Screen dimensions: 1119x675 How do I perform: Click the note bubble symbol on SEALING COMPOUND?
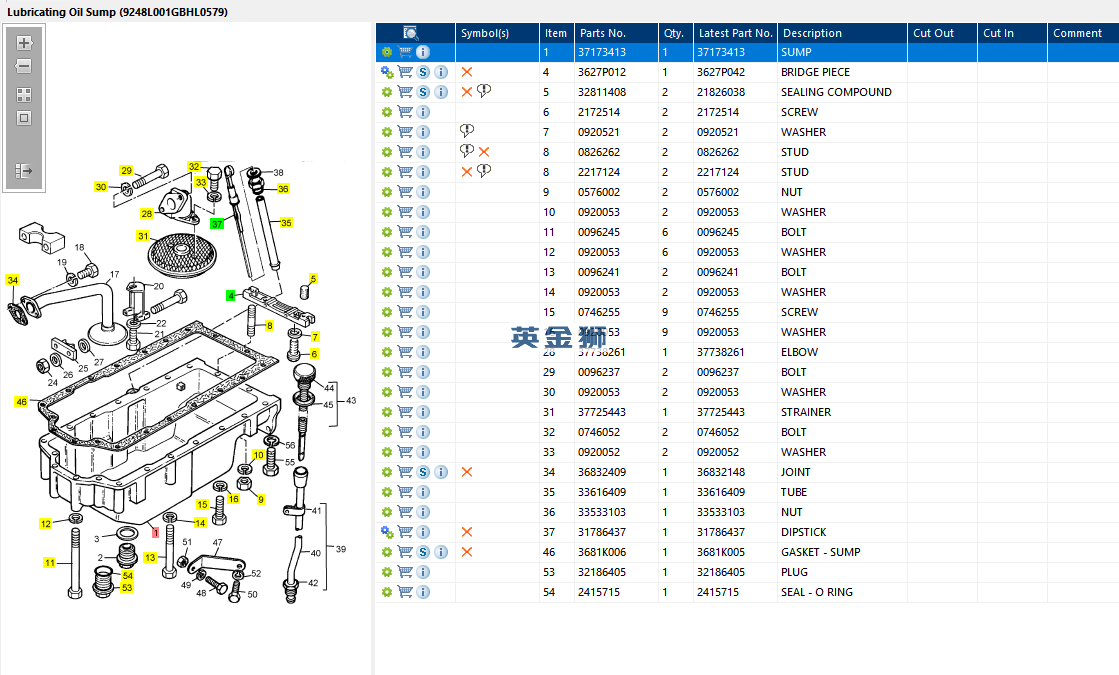(485, 91)
